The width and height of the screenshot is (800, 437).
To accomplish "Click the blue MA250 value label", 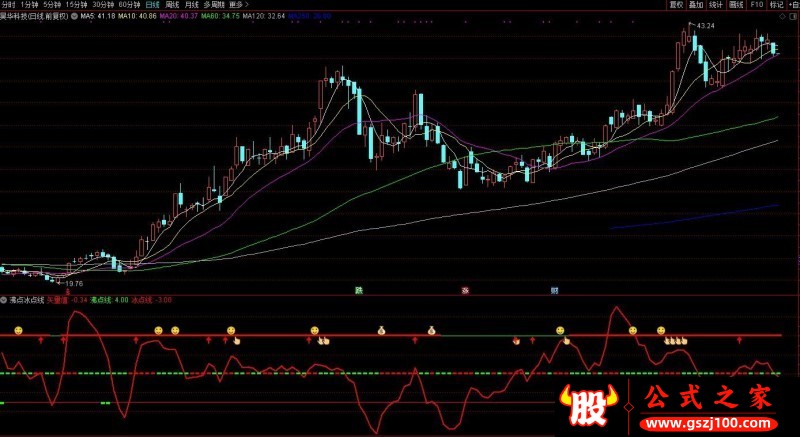I will [310, 16].
